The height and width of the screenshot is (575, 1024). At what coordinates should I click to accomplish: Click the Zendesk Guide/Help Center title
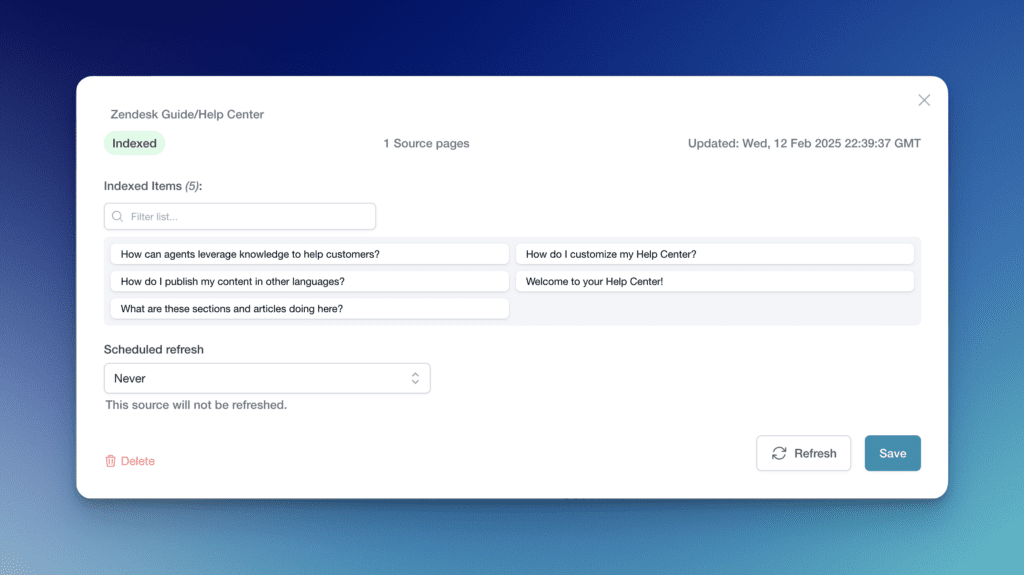pos(187,114)
